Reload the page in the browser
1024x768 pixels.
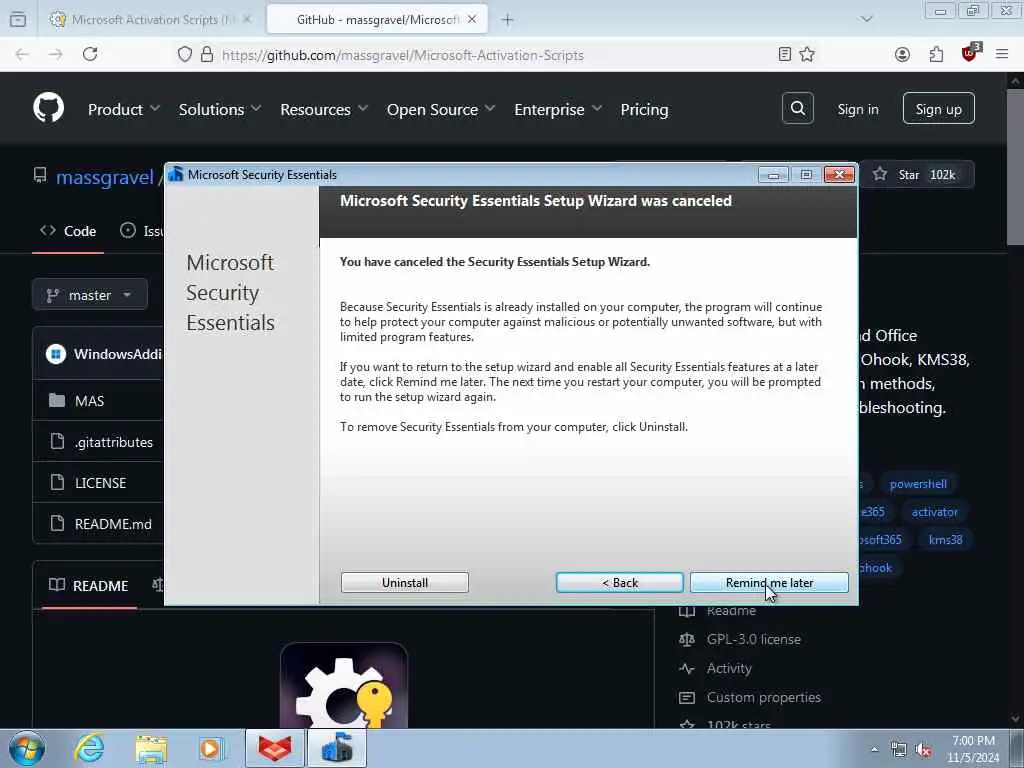pyautogui.click(x=90, y=54)
